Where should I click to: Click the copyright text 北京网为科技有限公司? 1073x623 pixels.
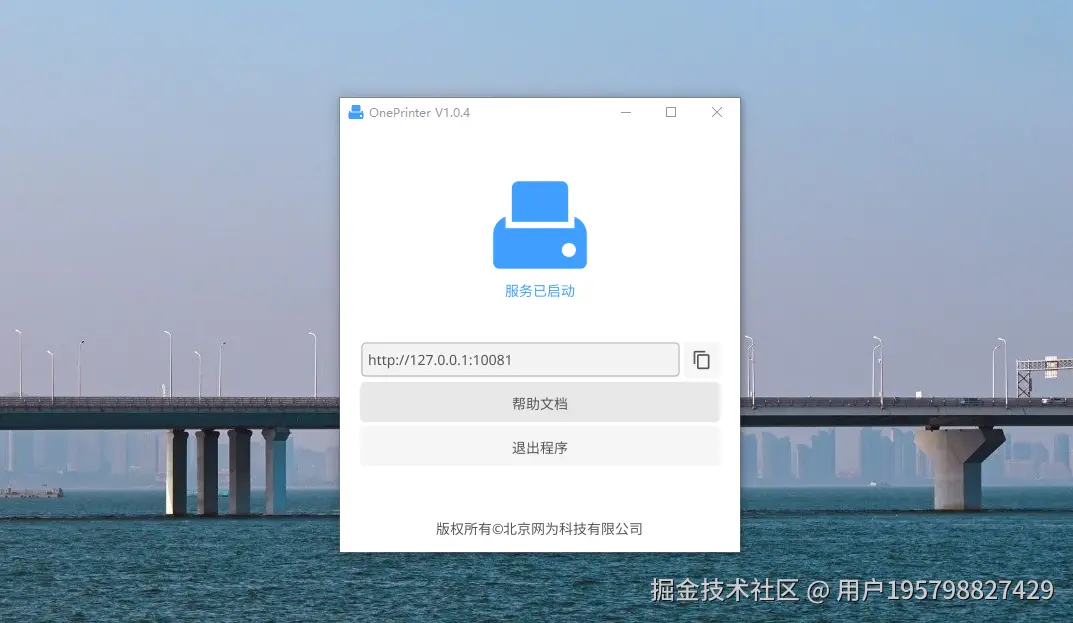pyautogui.click(x=540, y=529)
